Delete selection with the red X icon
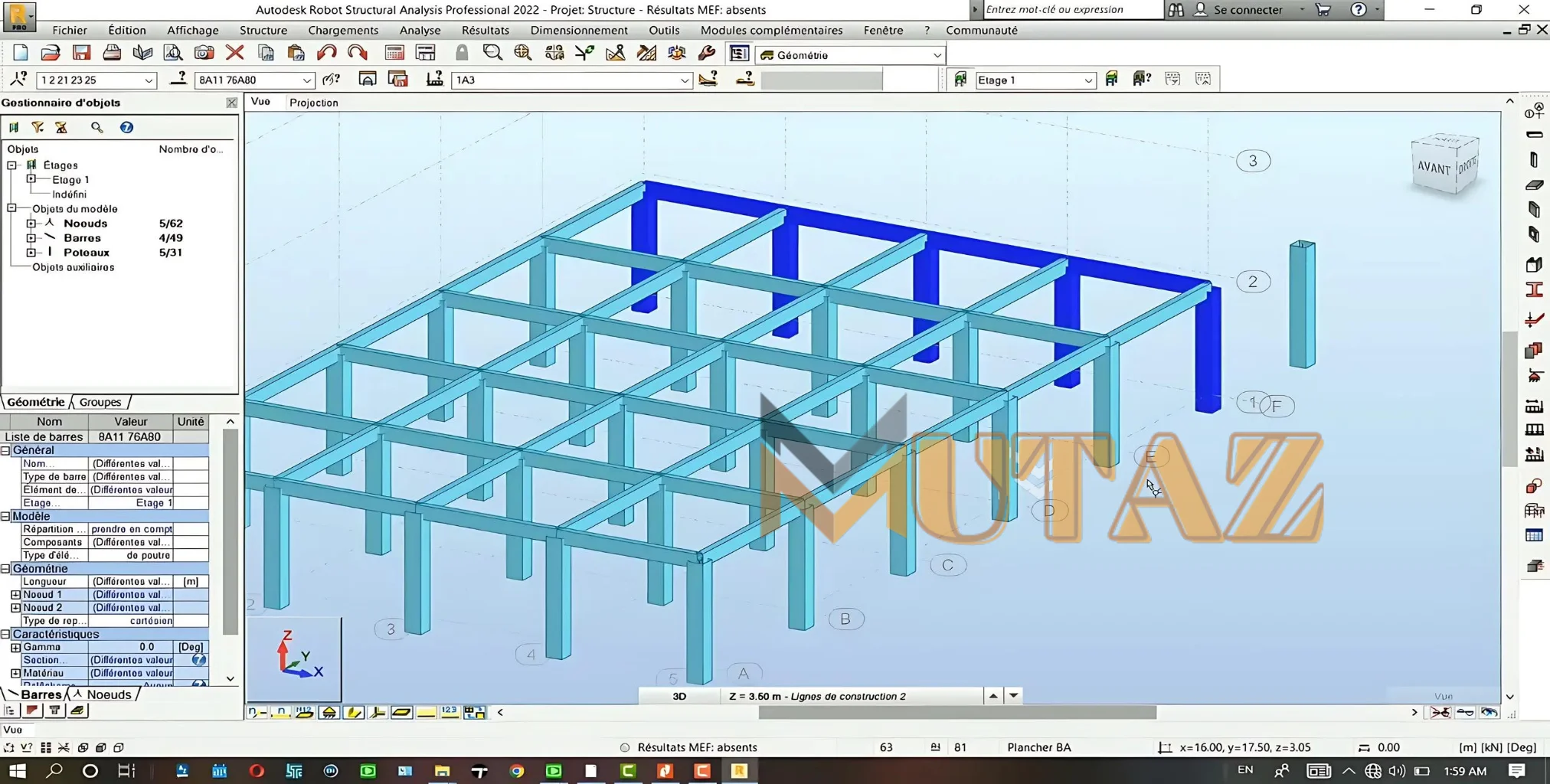Image resolution: width=1550 pixels, height=784 pixels. [x=235, y=53]
